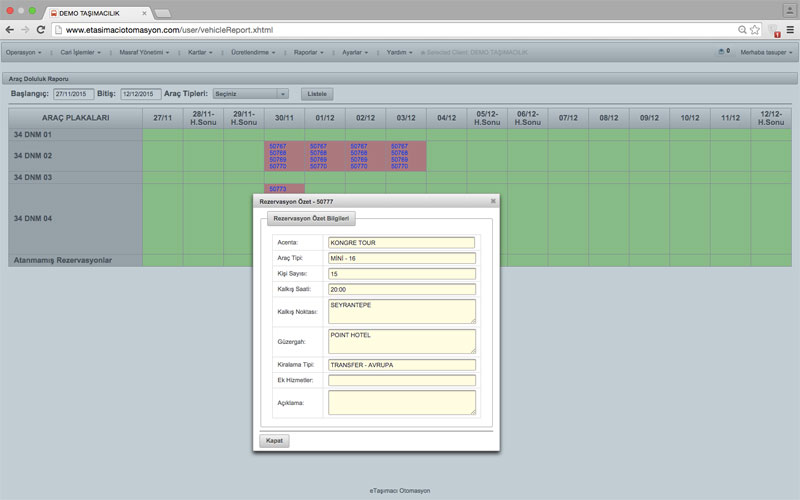Click the 05/12-H.Sonu column header
This screenshot has height=500, width=800.
(487, 118)
